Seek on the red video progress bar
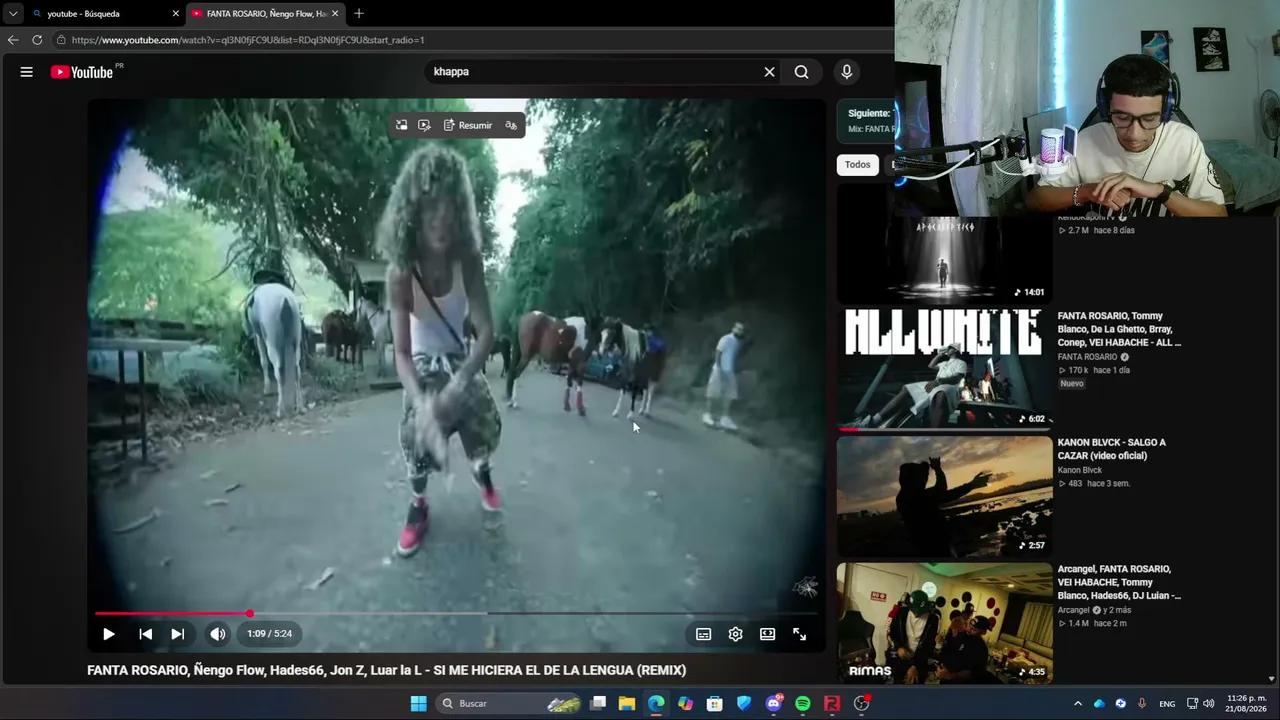The height and width of the screenshot is (720, 1280). [457, 613]
